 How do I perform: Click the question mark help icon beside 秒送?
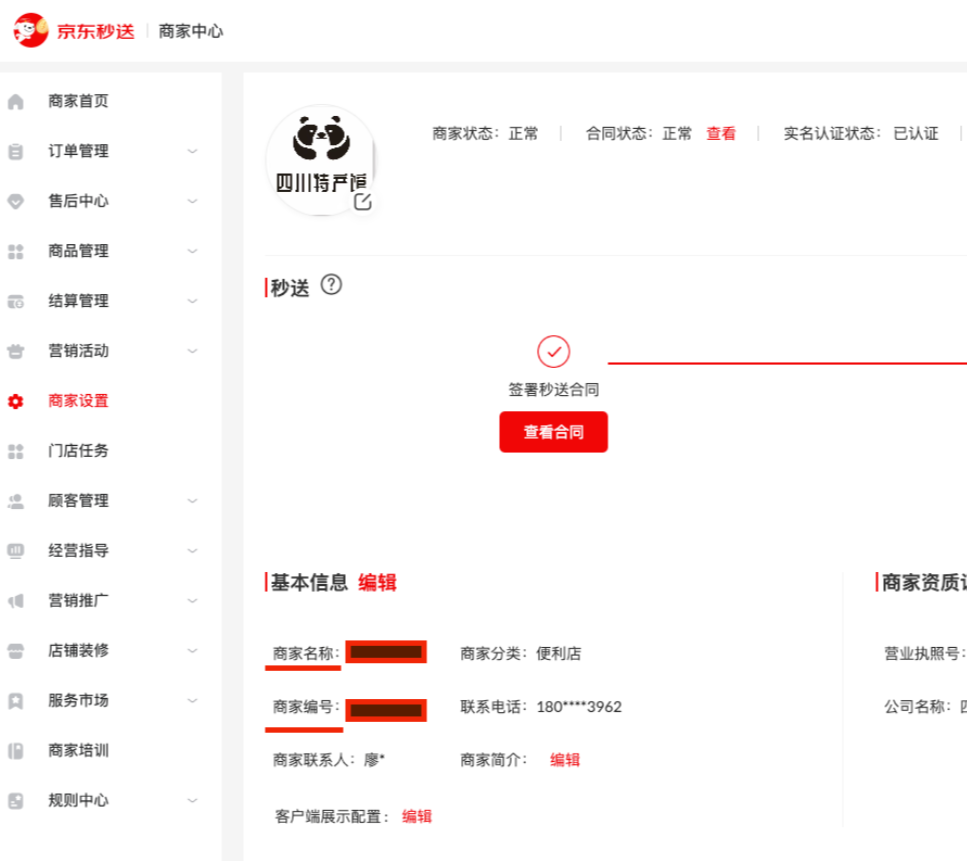click(x=331, y=284)
